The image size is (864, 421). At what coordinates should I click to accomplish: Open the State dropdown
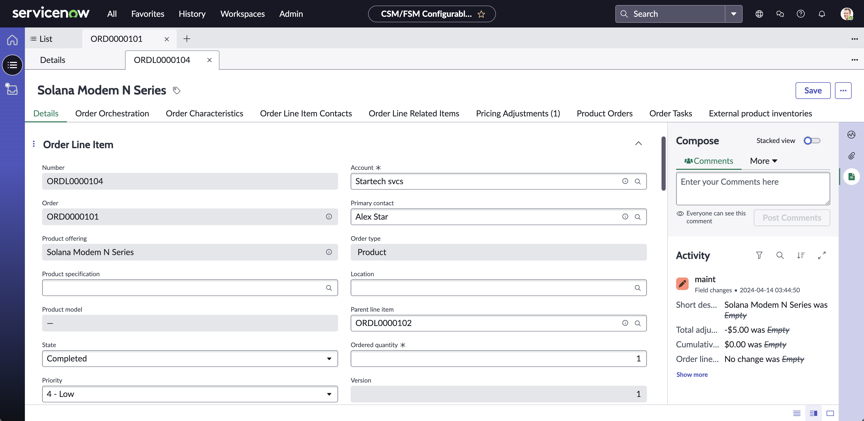click(190, 359)
